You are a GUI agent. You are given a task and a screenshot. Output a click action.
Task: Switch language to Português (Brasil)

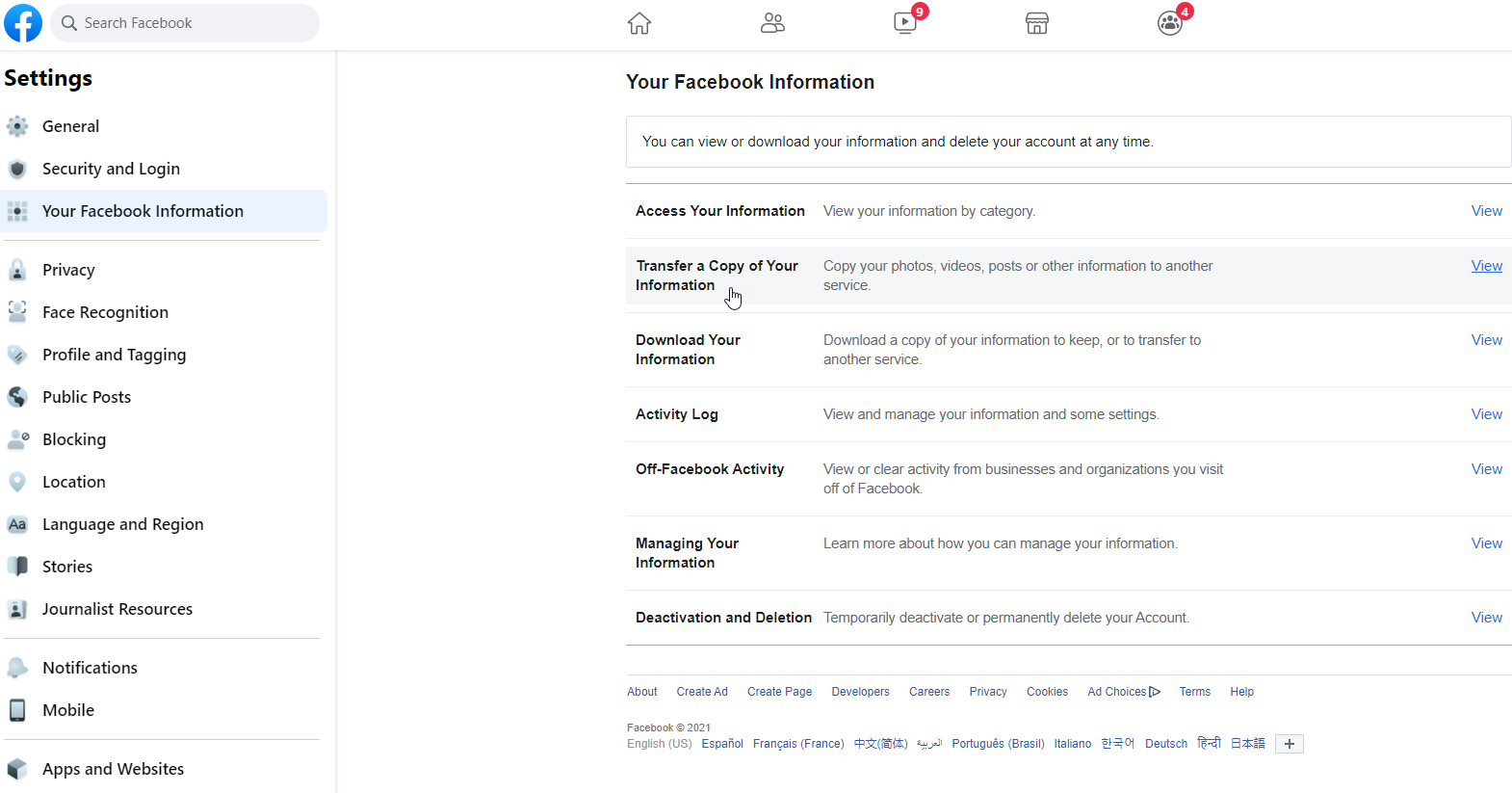pos(998,744)
